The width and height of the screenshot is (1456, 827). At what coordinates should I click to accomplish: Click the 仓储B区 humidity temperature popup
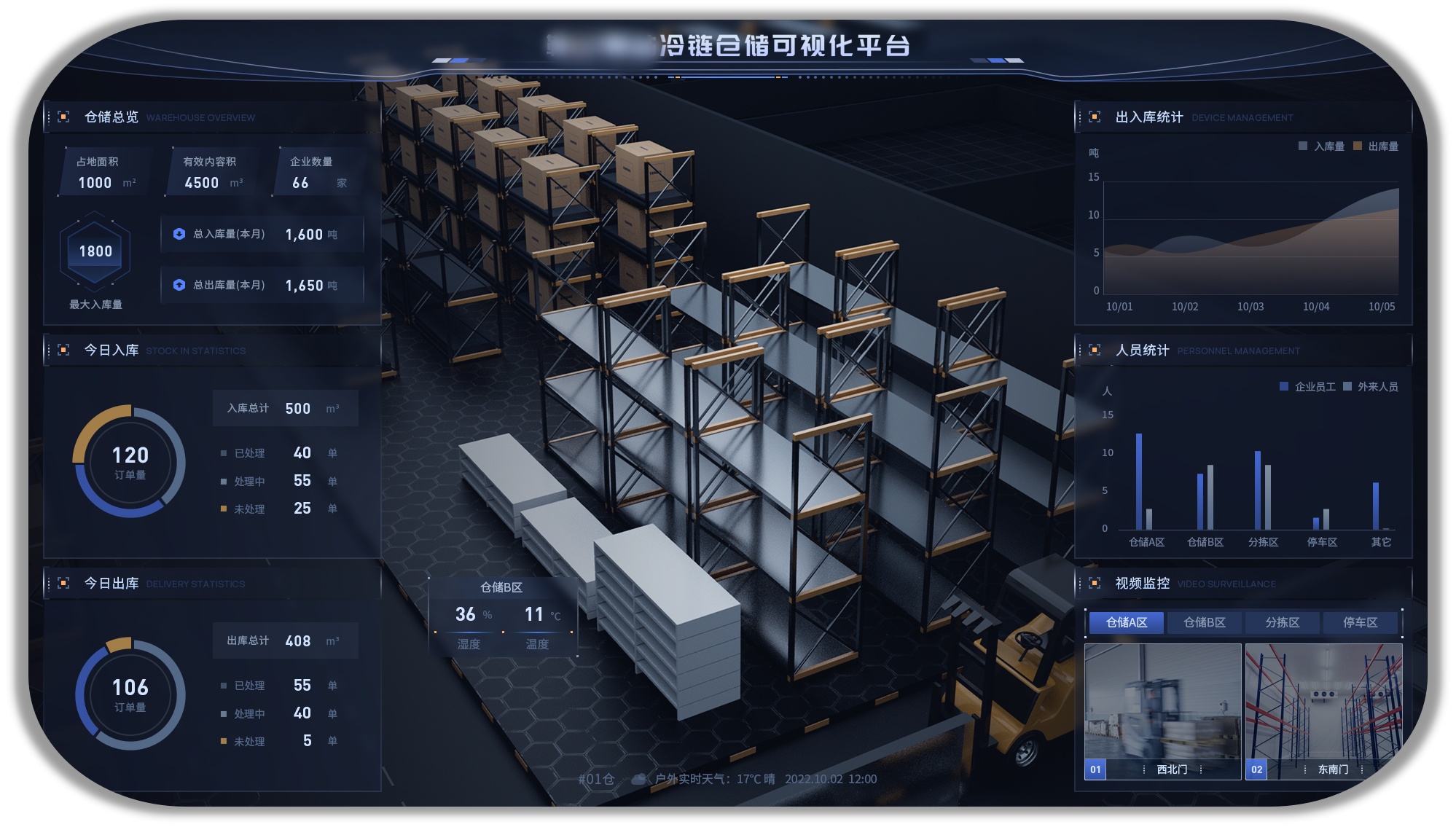point(502,616)
